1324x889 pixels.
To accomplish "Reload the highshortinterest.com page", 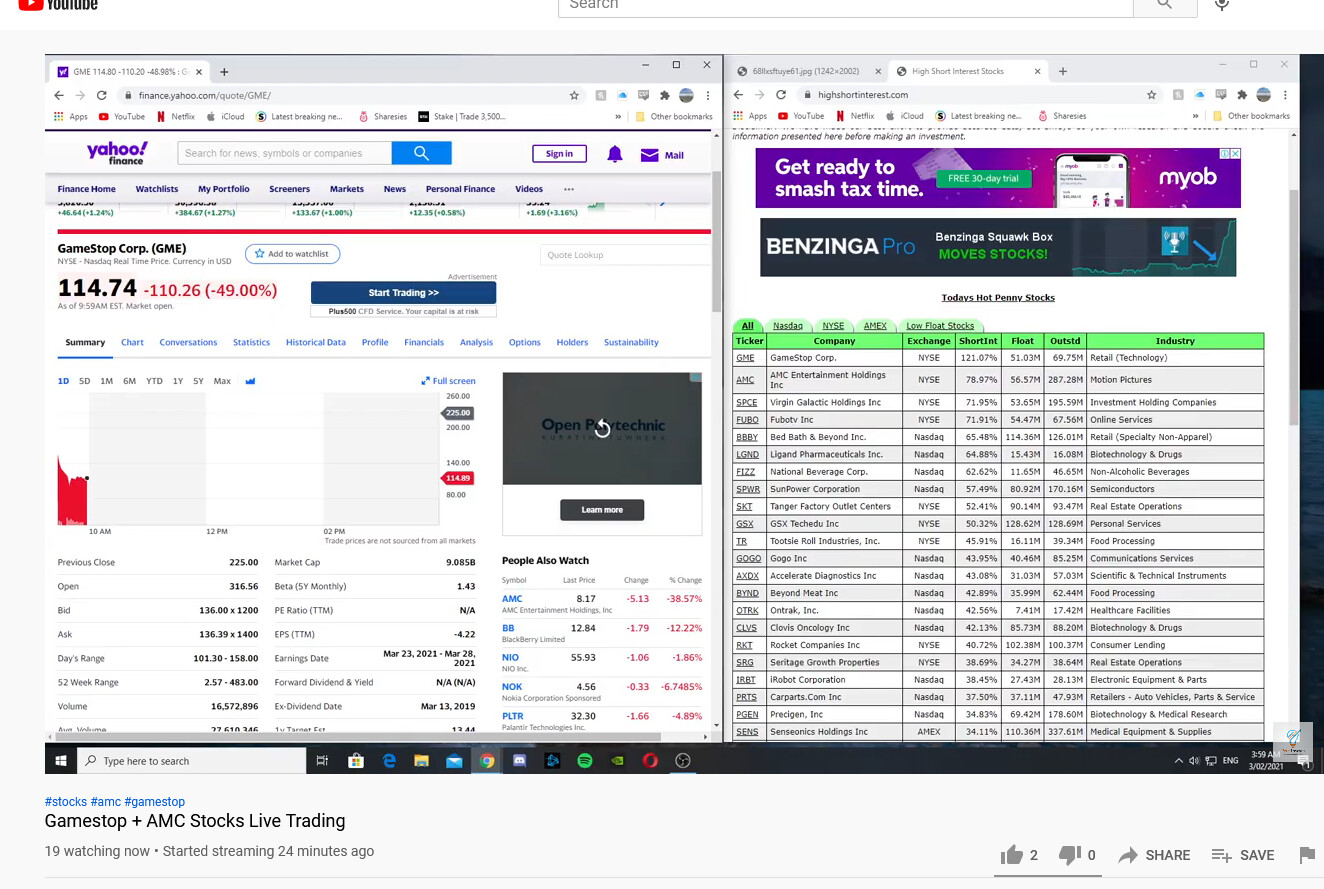I will (x=780, y=95).
